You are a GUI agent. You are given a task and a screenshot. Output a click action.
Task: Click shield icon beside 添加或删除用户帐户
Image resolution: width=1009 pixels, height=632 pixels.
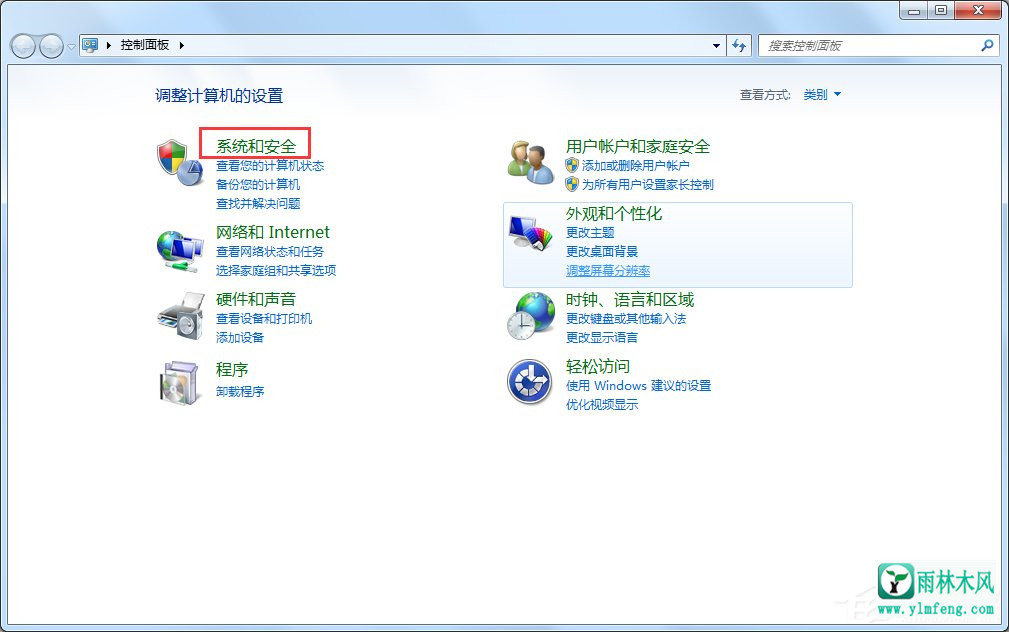point(572,165)
